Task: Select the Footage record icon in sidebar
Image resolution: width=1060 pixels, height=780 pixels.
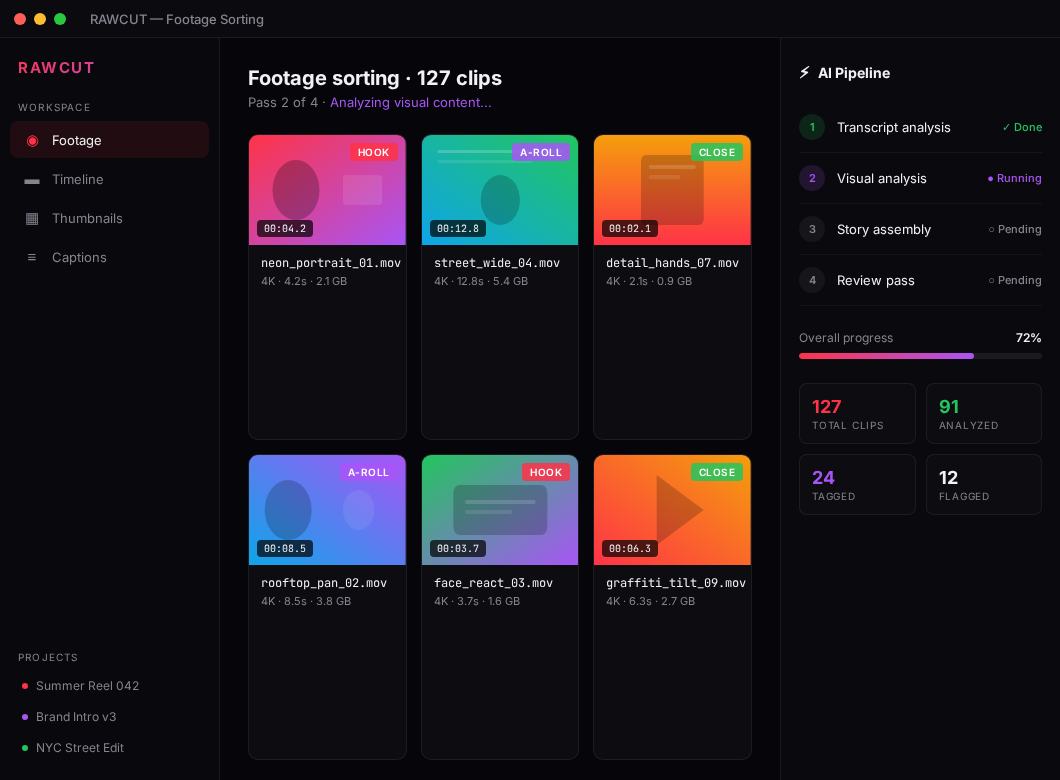Action: point(33,139)
